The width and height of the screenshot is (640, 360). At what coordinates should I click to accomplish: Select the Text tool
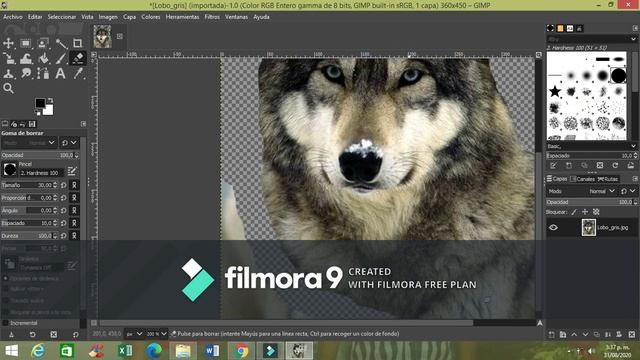(x=61, y=73)
